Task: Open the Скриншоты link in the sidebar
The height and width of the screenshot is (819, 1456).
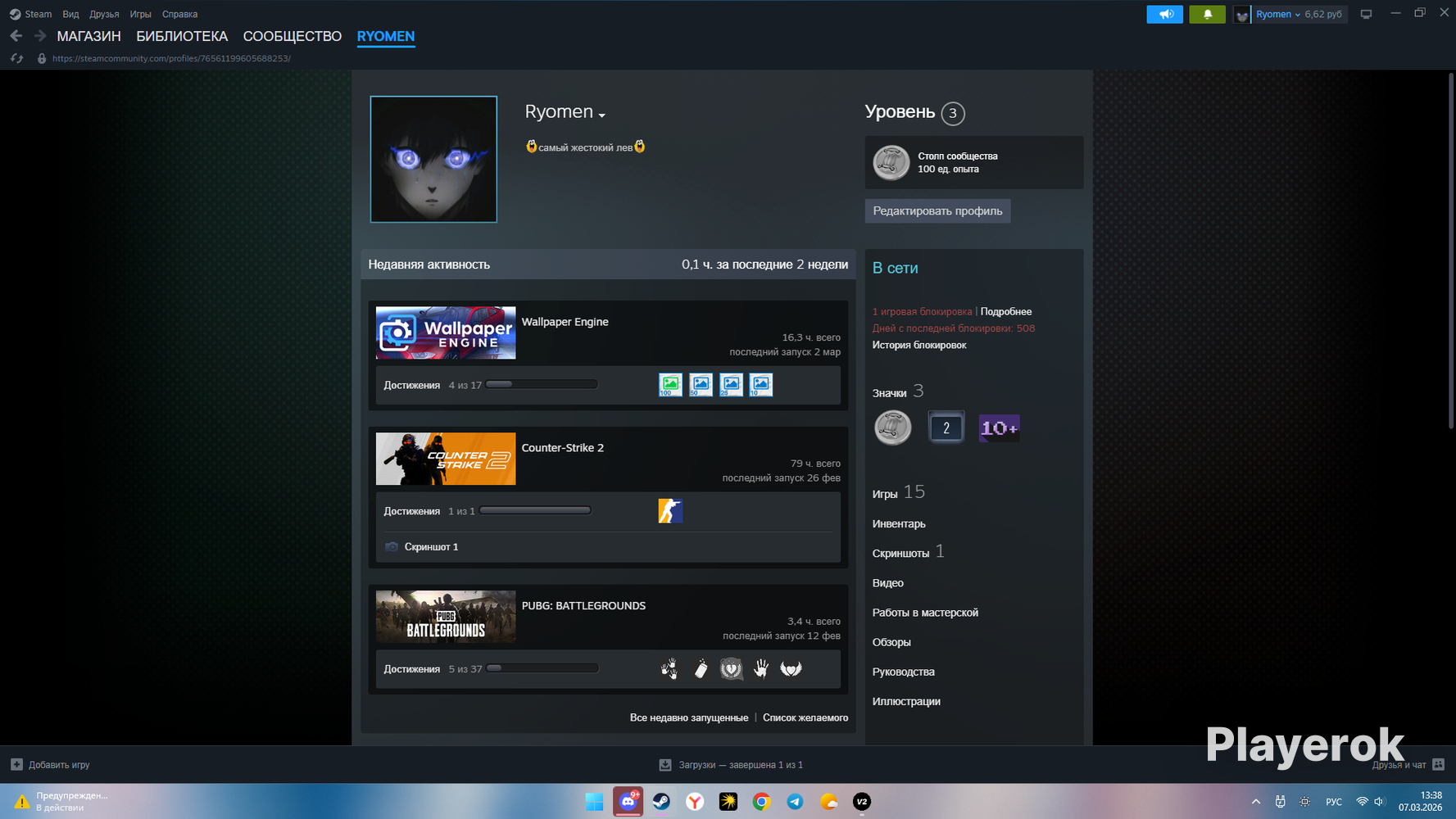Action: [x=900, y=554]
